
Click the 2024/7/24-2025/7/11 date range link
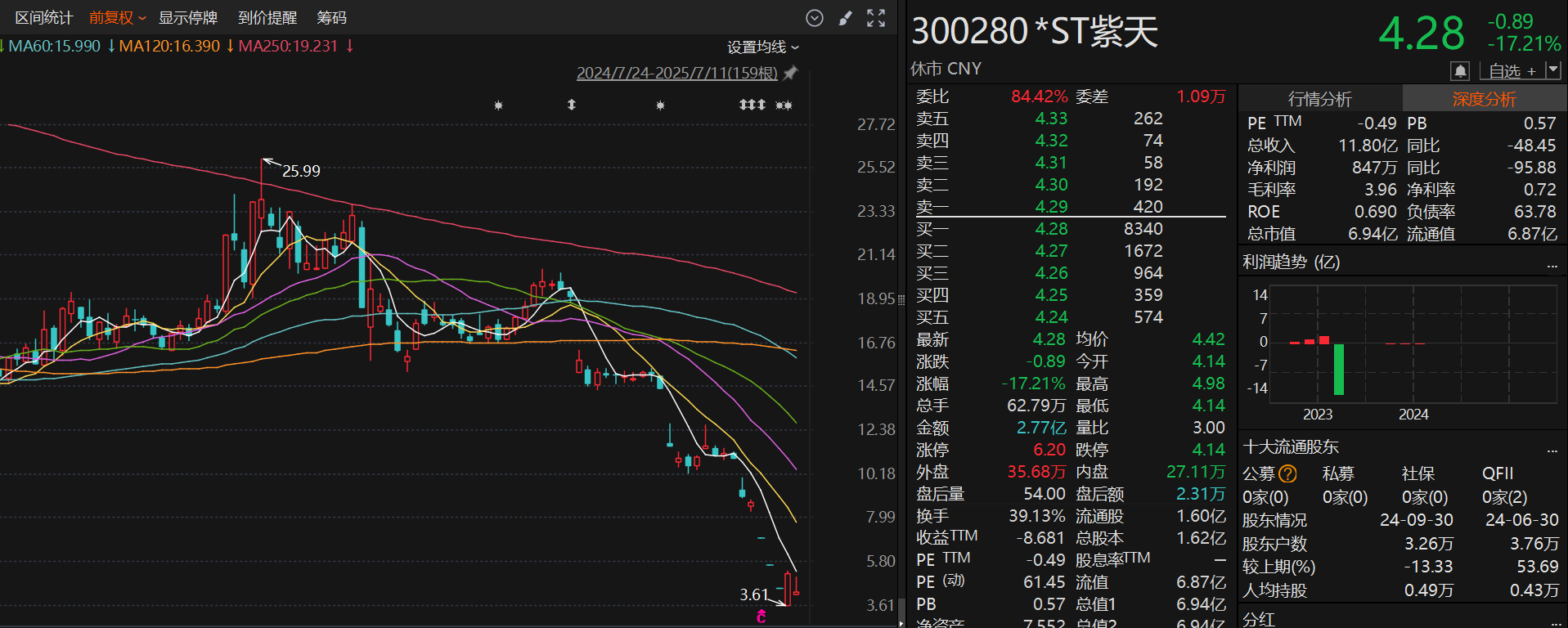tap(676, 74)
